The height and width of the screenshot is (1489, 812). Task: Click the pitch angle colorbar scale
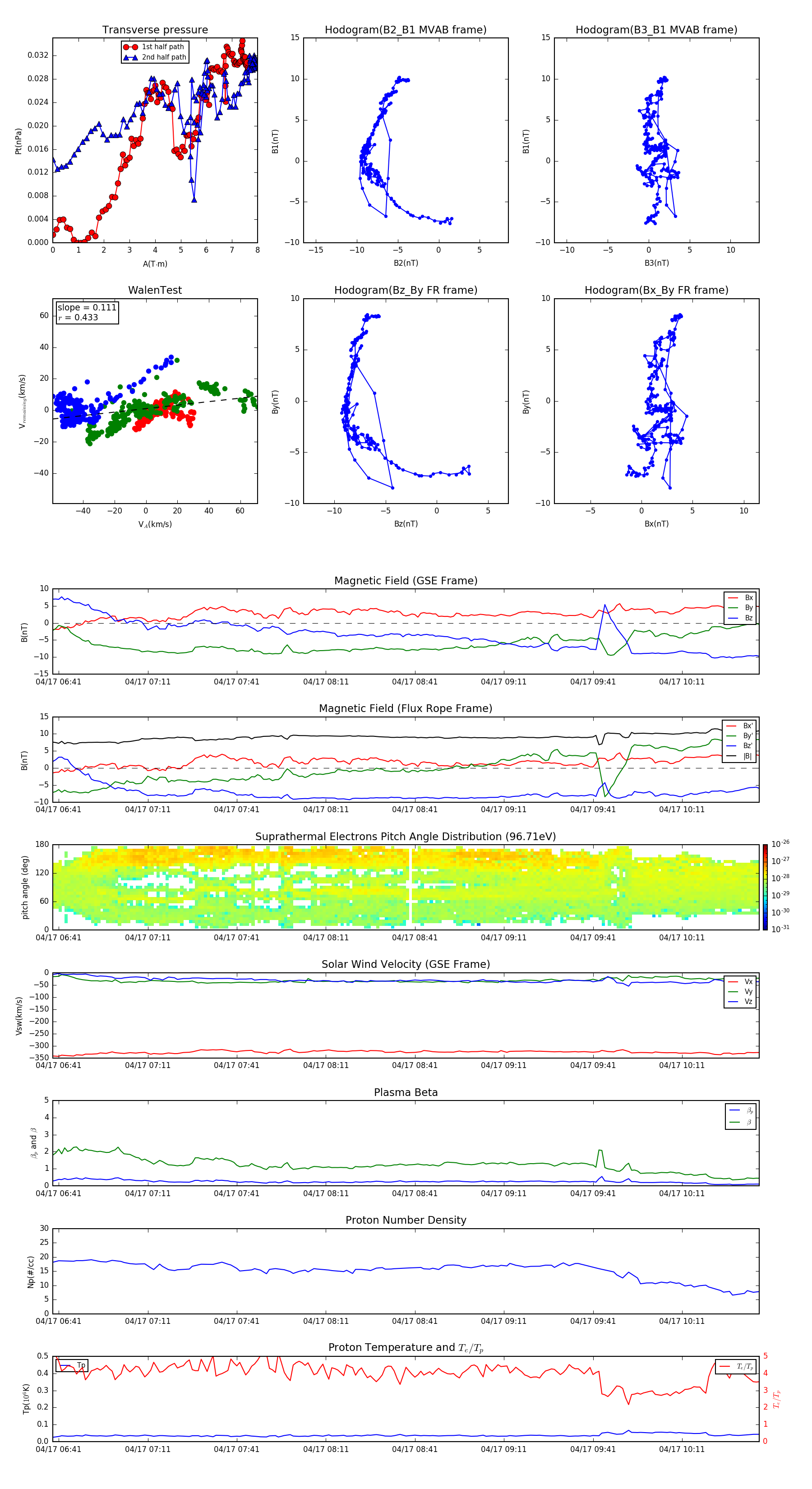[x=765, y=887]
